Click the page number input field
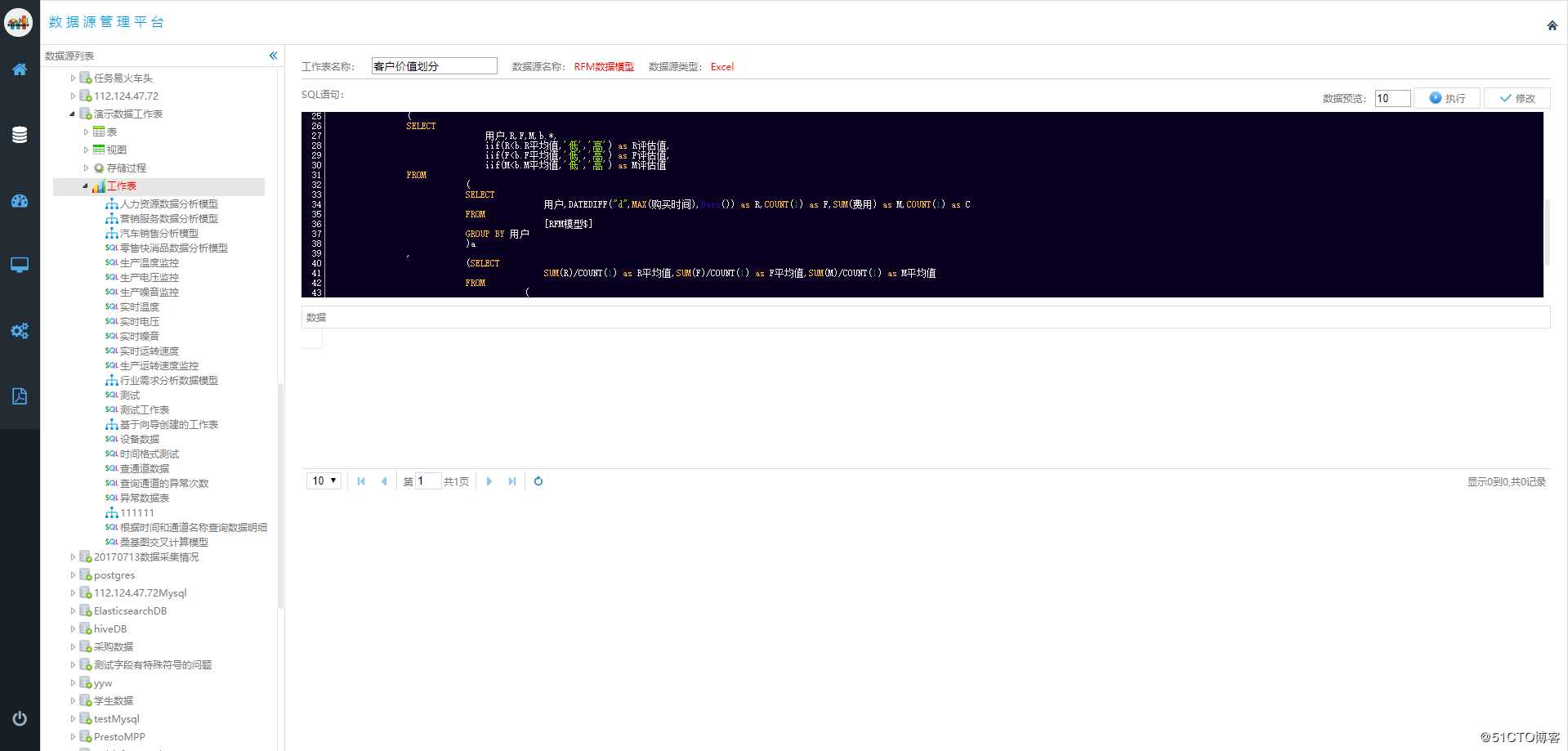This screenshot has width=1568, height=751. [430, 481]
